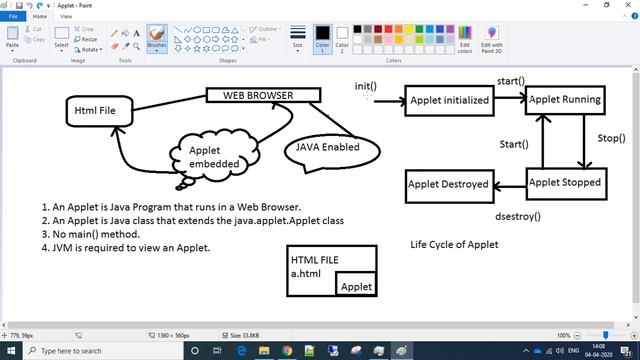Click the Cut button
Viewport: 640px width, 360px height.
click(x=33, y=29)
